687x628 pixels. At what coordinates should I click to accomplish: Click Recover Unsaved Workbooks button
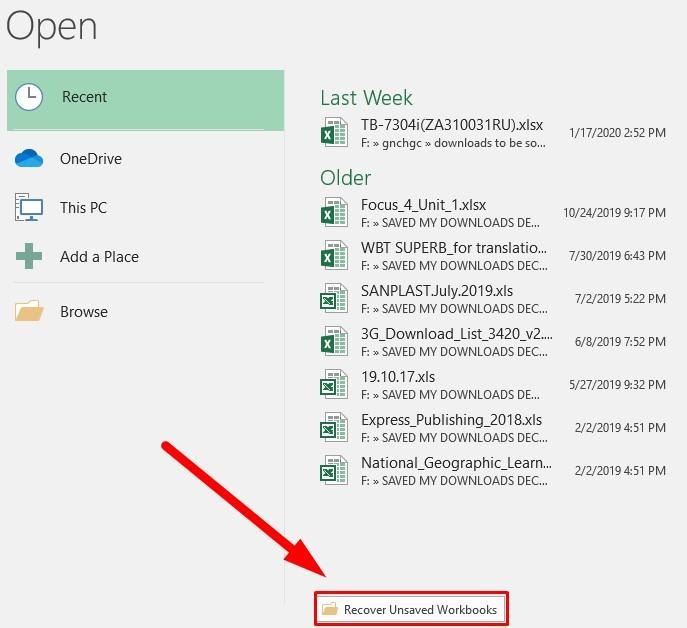pyautogui.click(x=411, y=609)
